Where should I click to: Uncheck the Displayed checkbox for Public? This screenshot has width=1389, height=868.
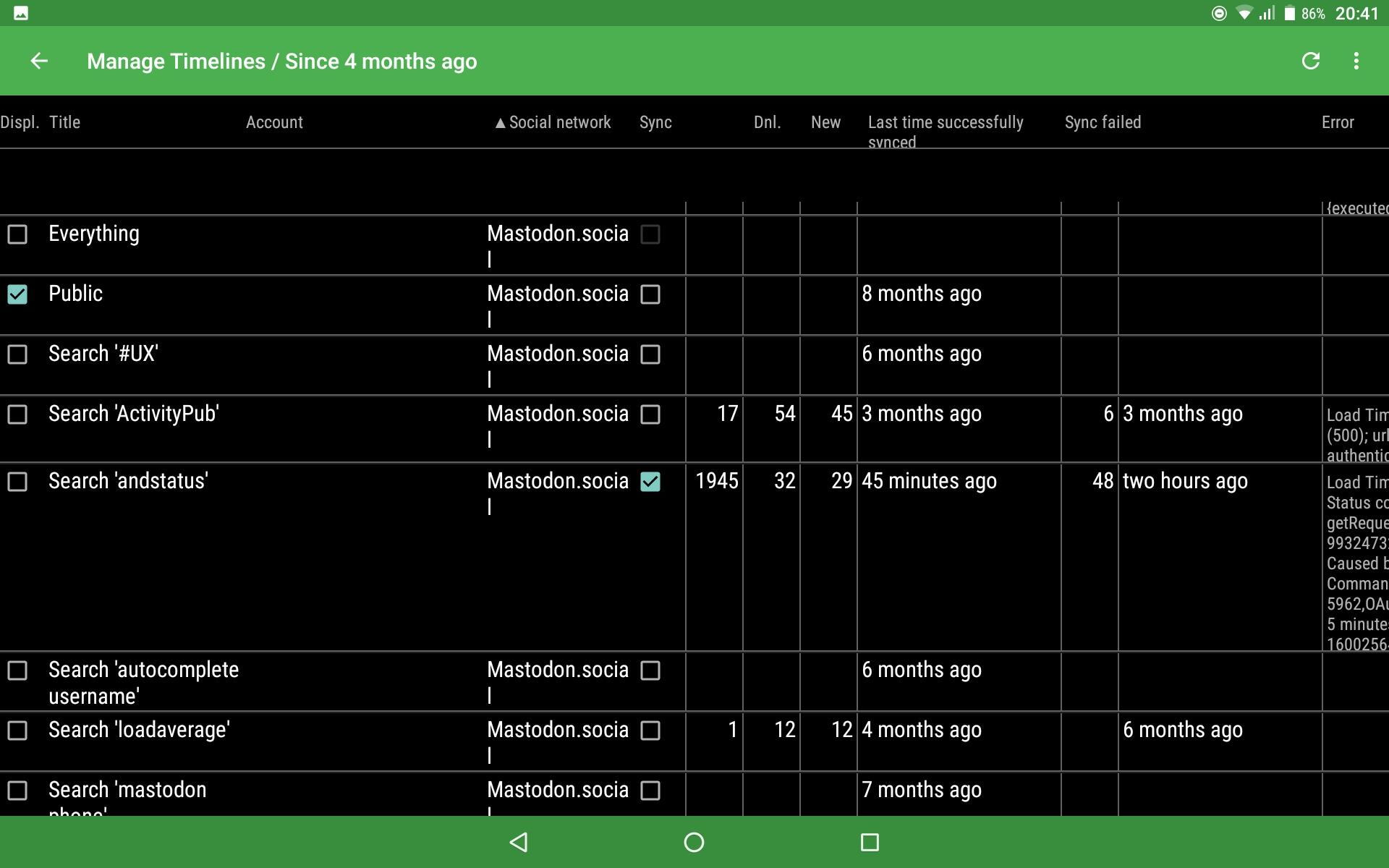[17, 294]
